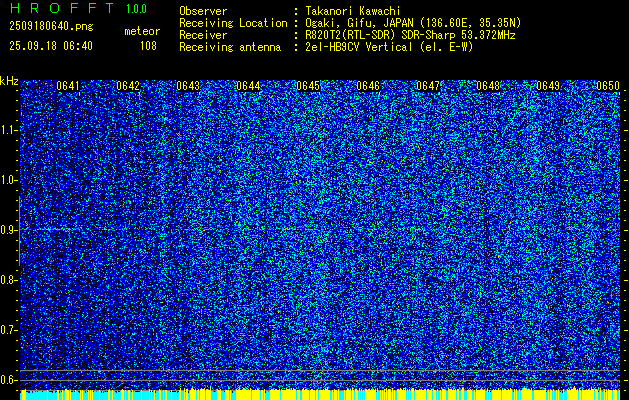Click the name Takanori Kawachi

[353, 11]
